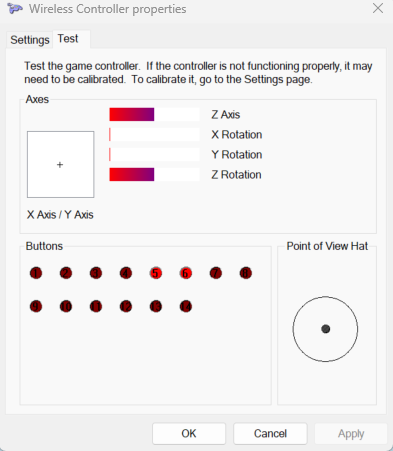Click button indicator number 1

coord(36,273)
